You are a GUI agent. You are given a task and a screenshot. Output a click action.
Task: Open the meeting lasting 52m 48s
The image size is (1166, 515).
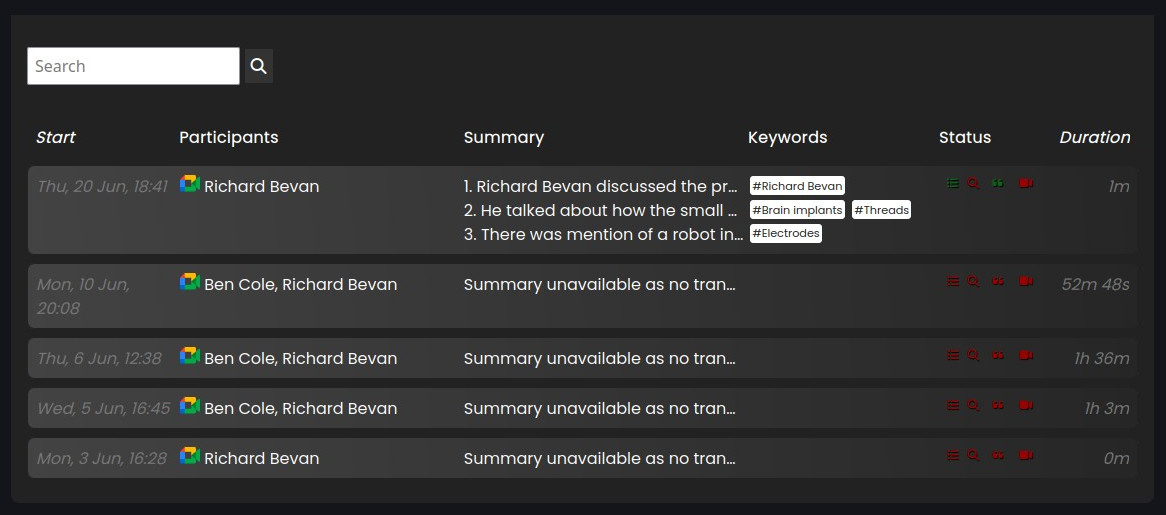(x=583, y=296)
